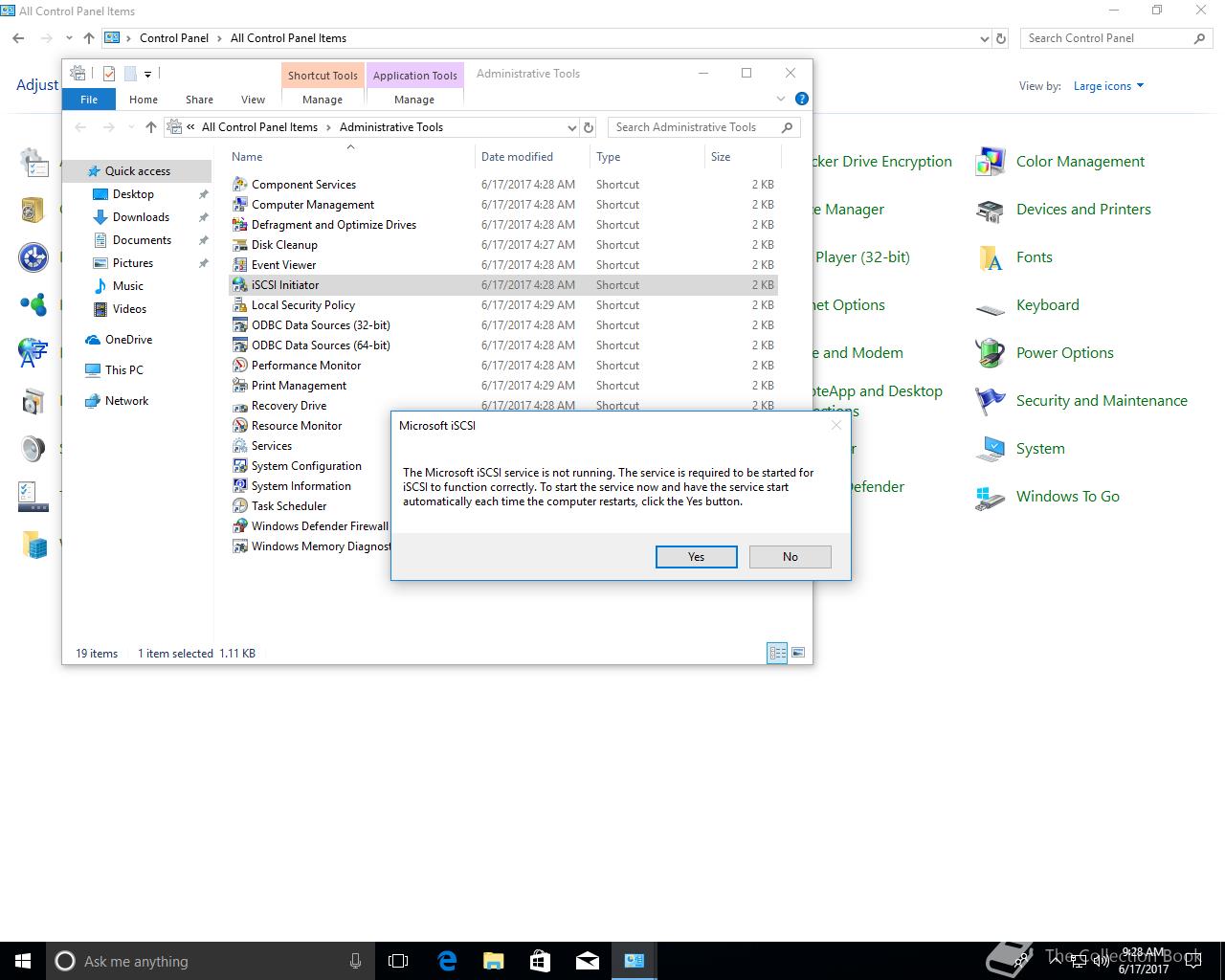Open the File tab in Administrative Tools
Viewport: 1225px width, 980px height.
pos(89,100)
